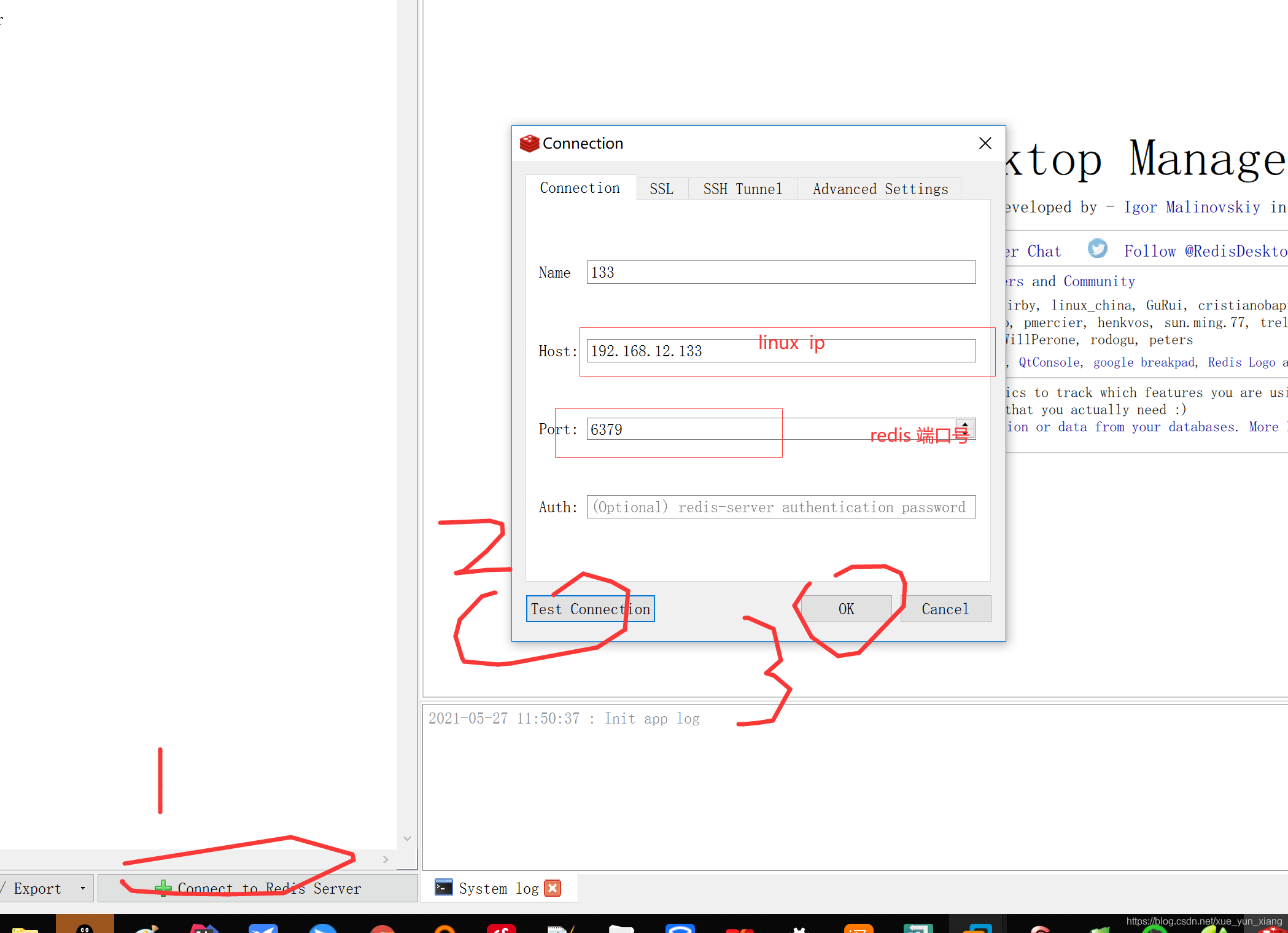The width and height of the screenshot is (1288, 933).
Task: Cancel the Connection dialog
Action: 945,609
